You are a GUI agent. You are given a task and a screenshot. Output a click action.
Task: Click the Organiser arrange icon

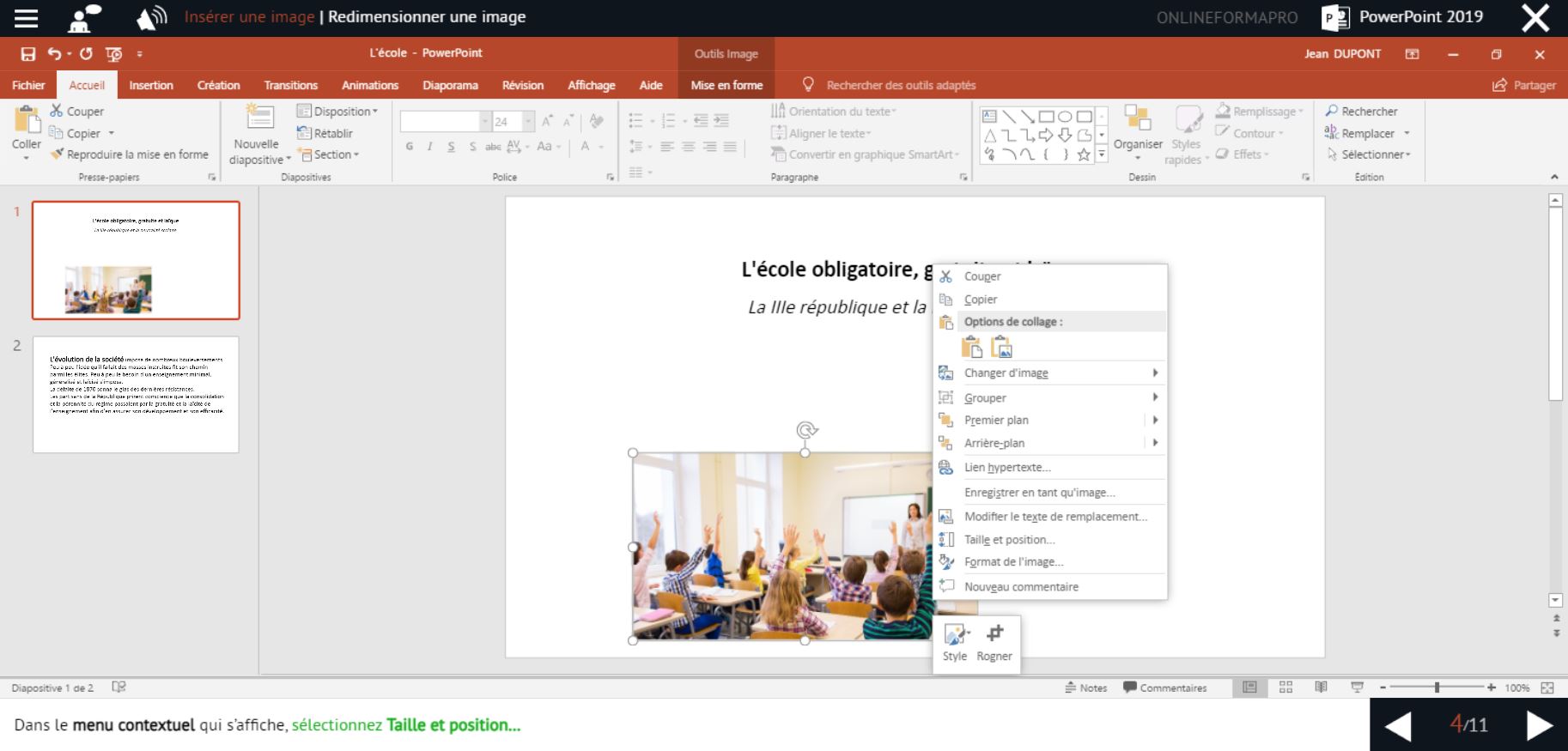point(1138,119)
